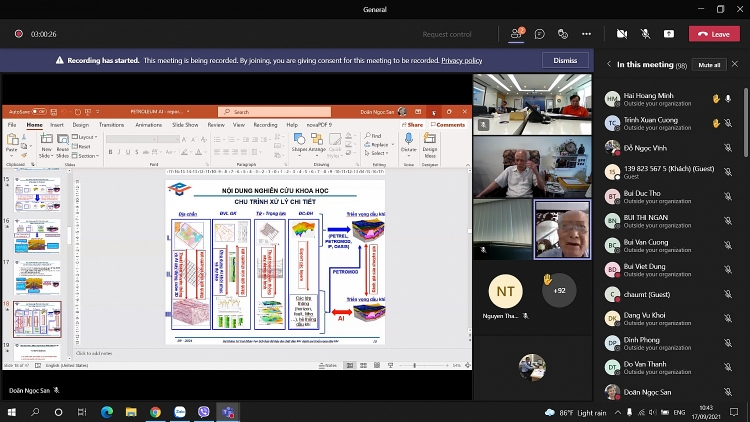Click the Viber icon in the taskbar
This screenshot has height=422, width=750.
click(204, 411)
